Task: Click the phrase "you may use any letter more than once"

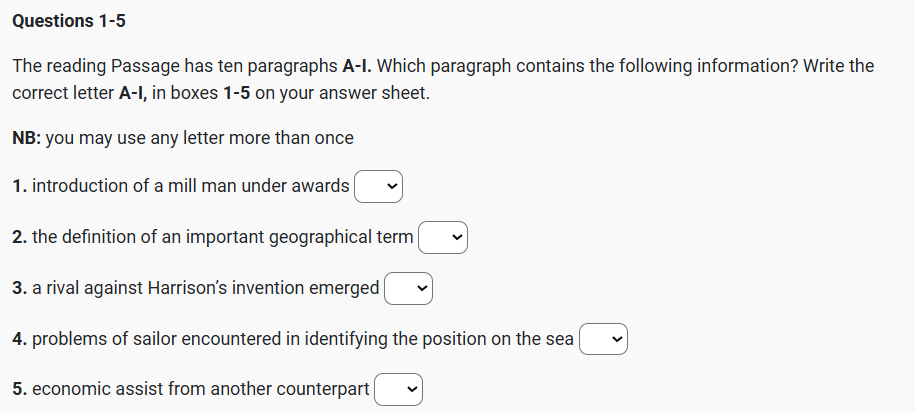Action: pyautogui.click(x=200, y=138)
